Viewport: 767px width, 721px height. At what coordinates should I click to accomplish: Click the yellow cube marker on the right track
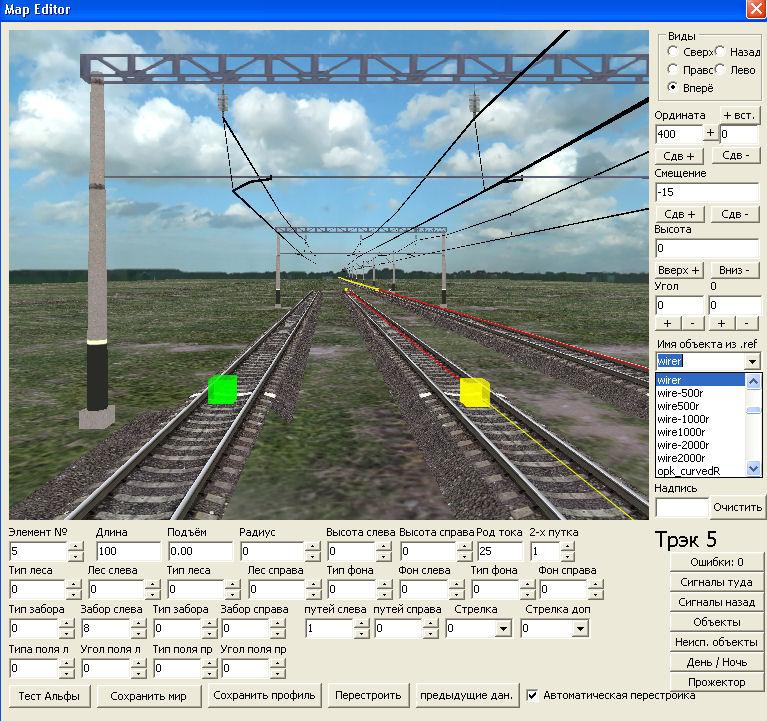[x=474, y=392]
